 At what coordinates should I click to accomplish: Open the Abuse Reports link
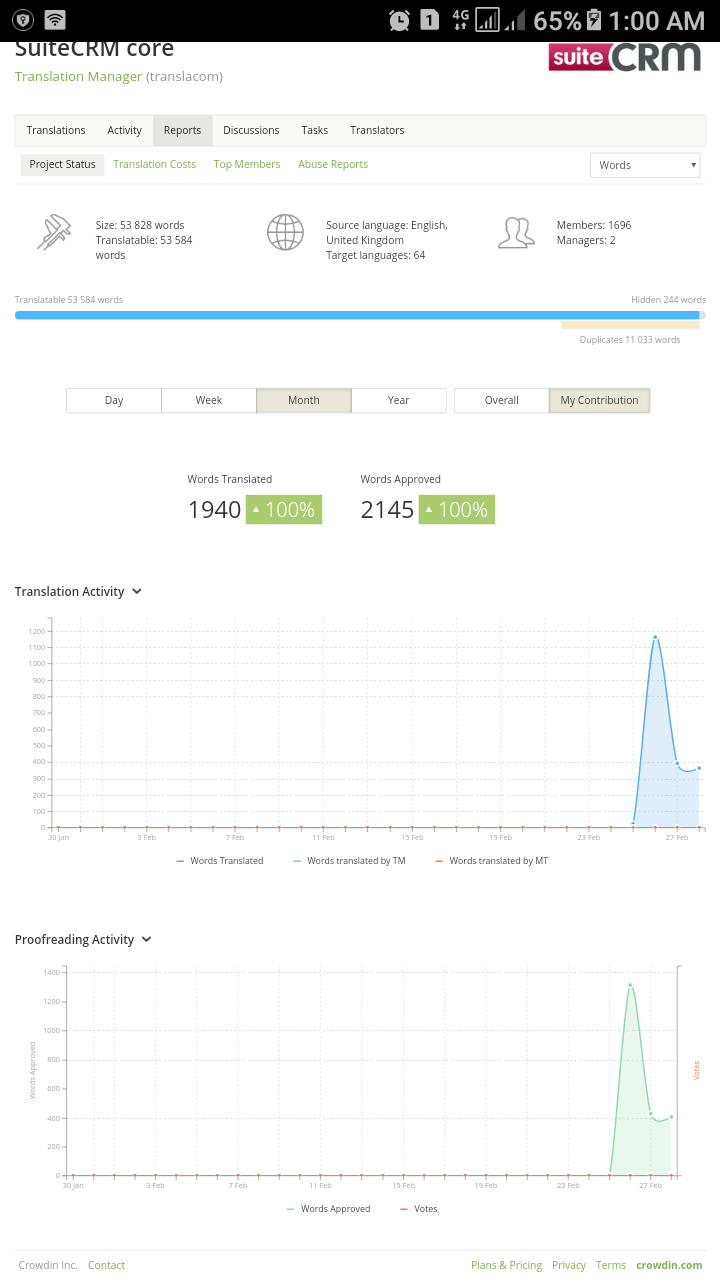point(333,164)
